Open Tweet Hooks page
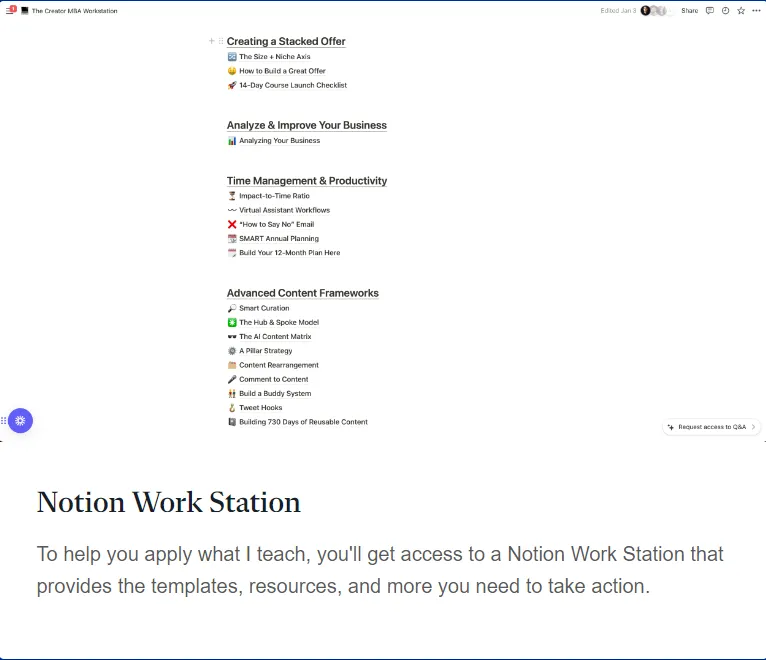 pyautogui.click(x=261, y=407)
